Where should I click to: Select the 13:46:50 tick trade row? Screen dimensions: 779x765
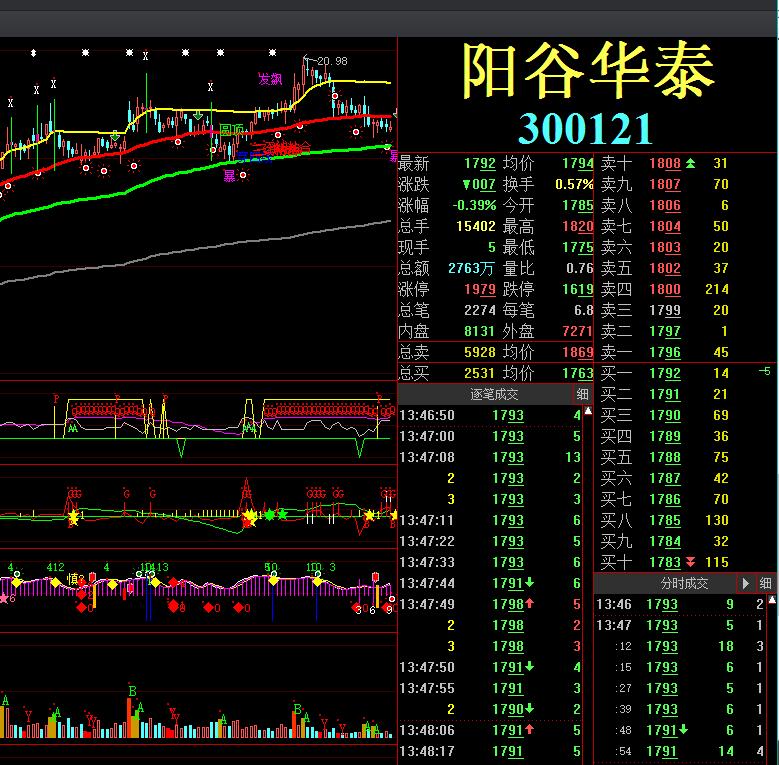(490, 415)
